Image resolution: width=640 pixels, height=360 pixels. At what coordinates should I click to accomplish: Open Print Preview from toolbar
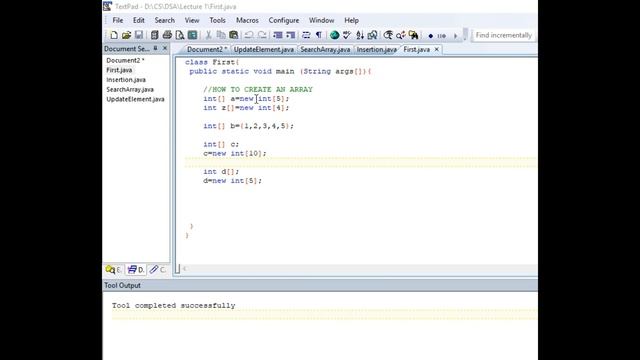pyautogui.click(x=180, y=35)
